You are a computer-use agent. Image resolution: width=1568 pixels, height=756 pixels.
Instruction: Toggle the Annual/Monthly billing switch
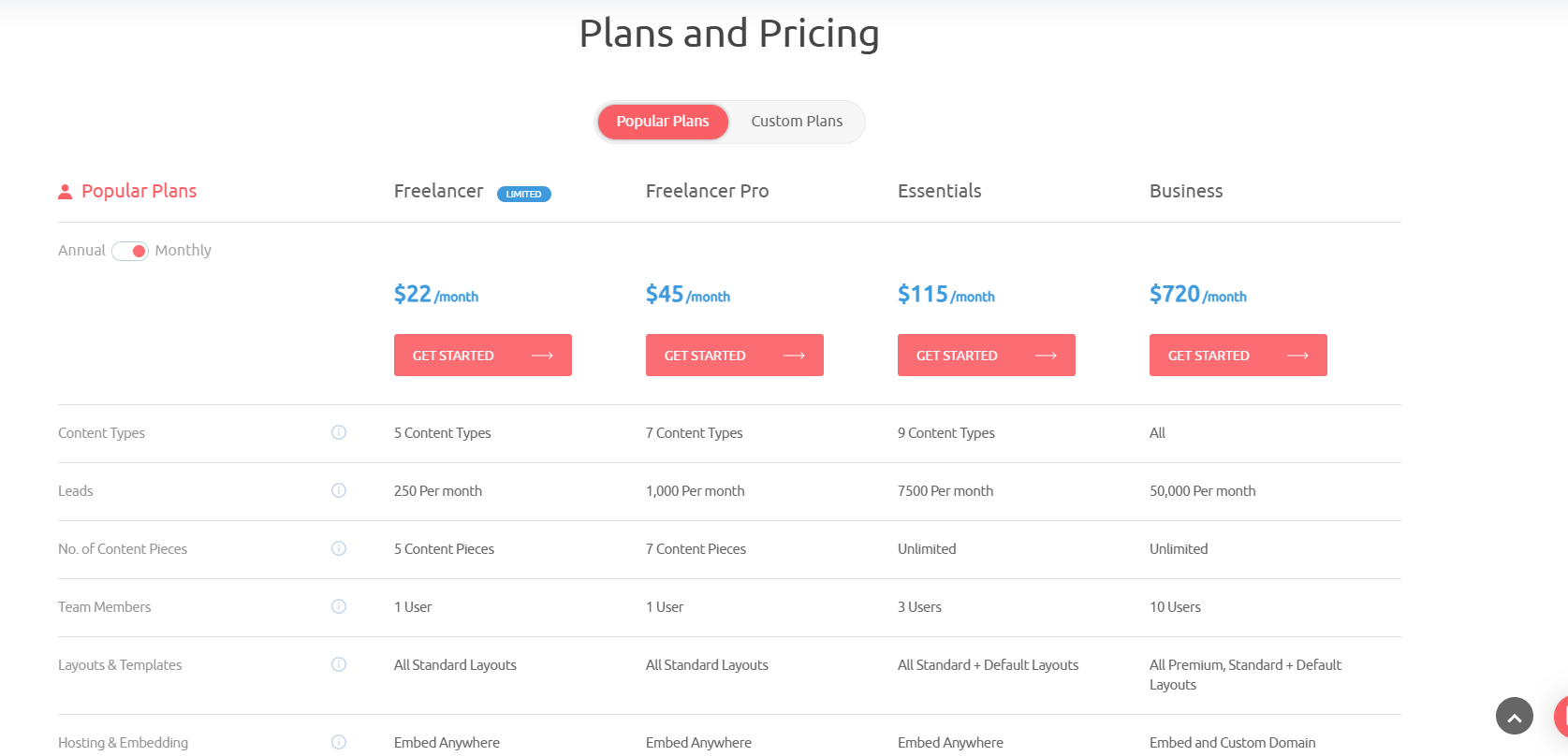130,251
